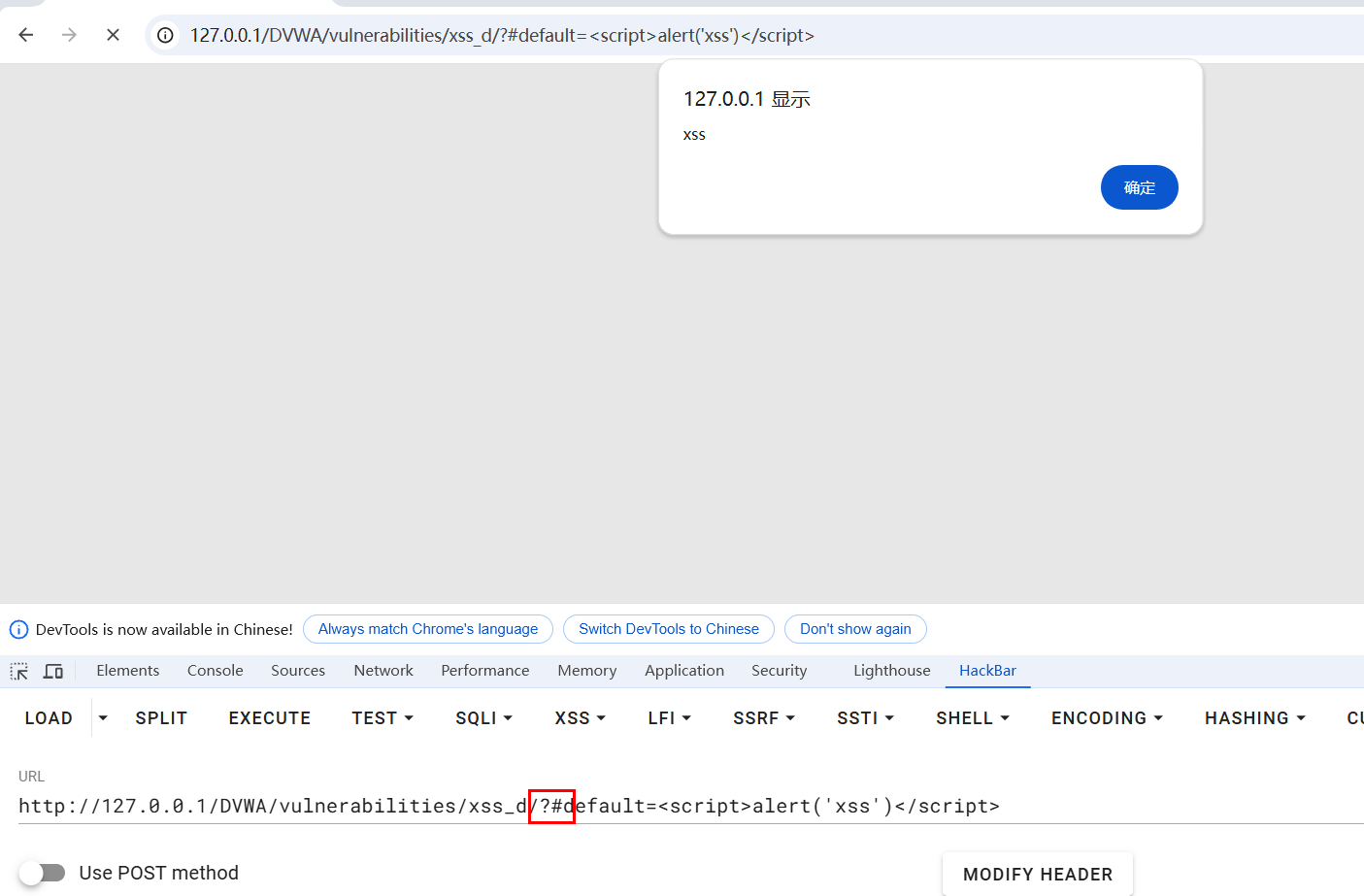Image resolution: width=1364 pixels, height=896 pixels.
Task: Click 'DevTools is now available in Chinese!' text
Action: coord(164,629)
